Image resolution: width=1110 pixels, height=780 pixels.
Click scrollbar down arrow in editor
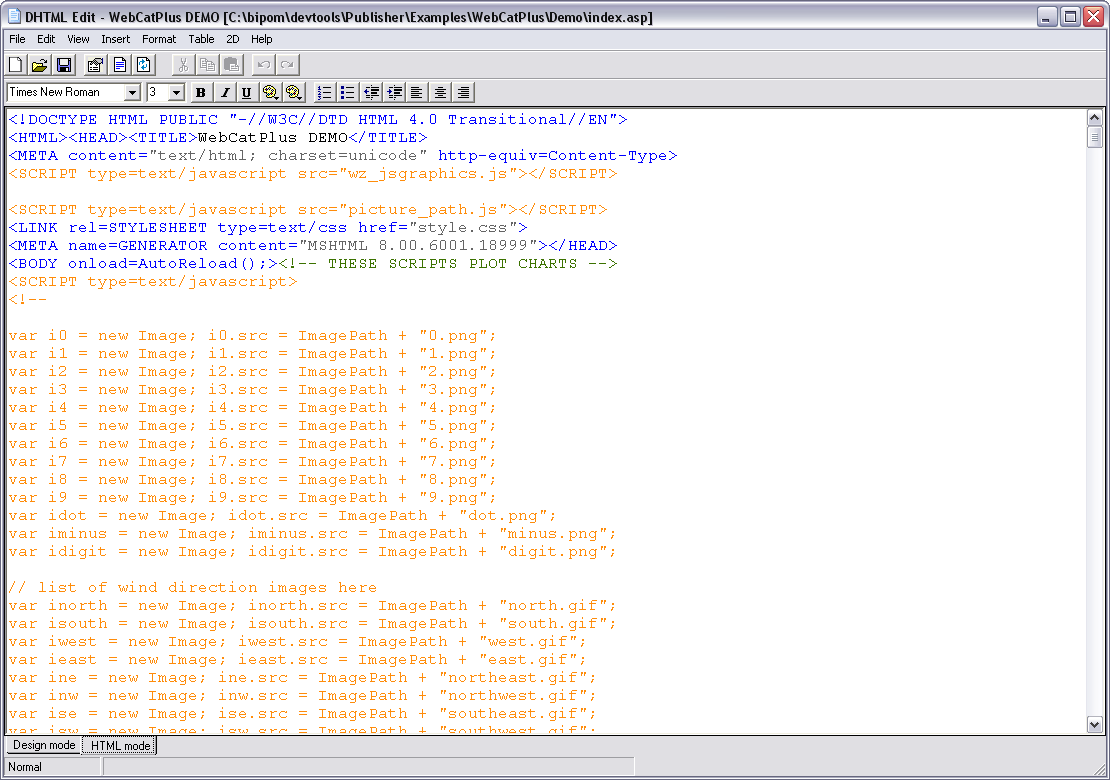(x=1094, y=724)
